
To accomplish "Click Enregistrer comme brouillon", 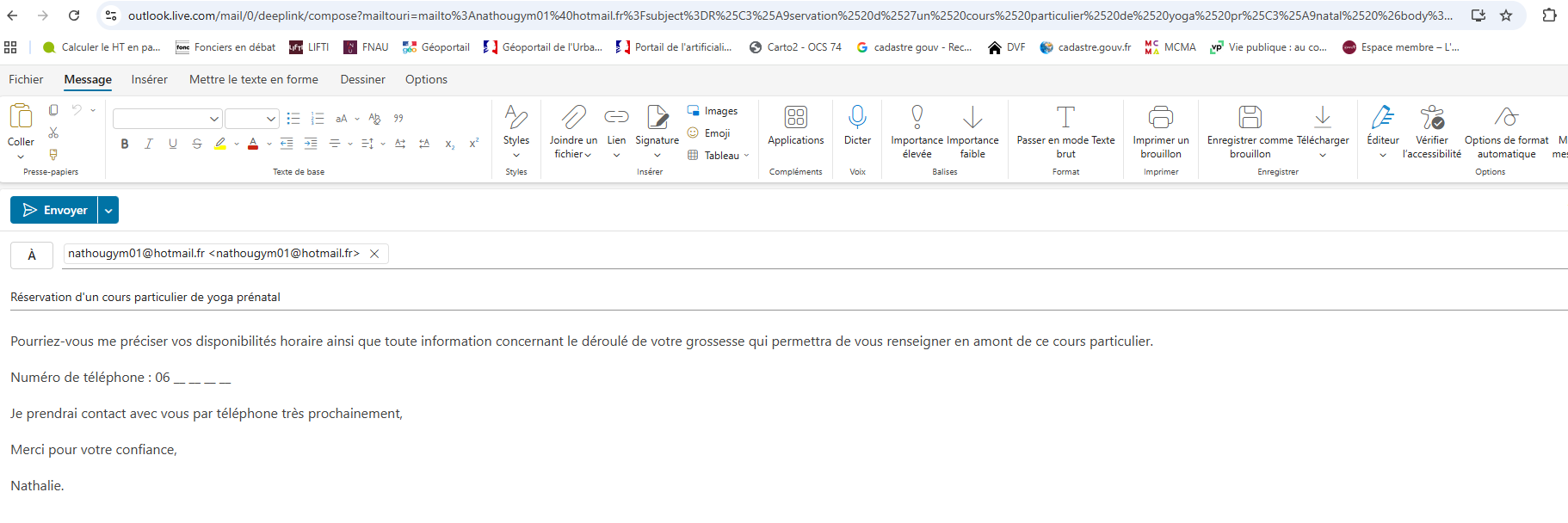I will (x=1250, y=132).
